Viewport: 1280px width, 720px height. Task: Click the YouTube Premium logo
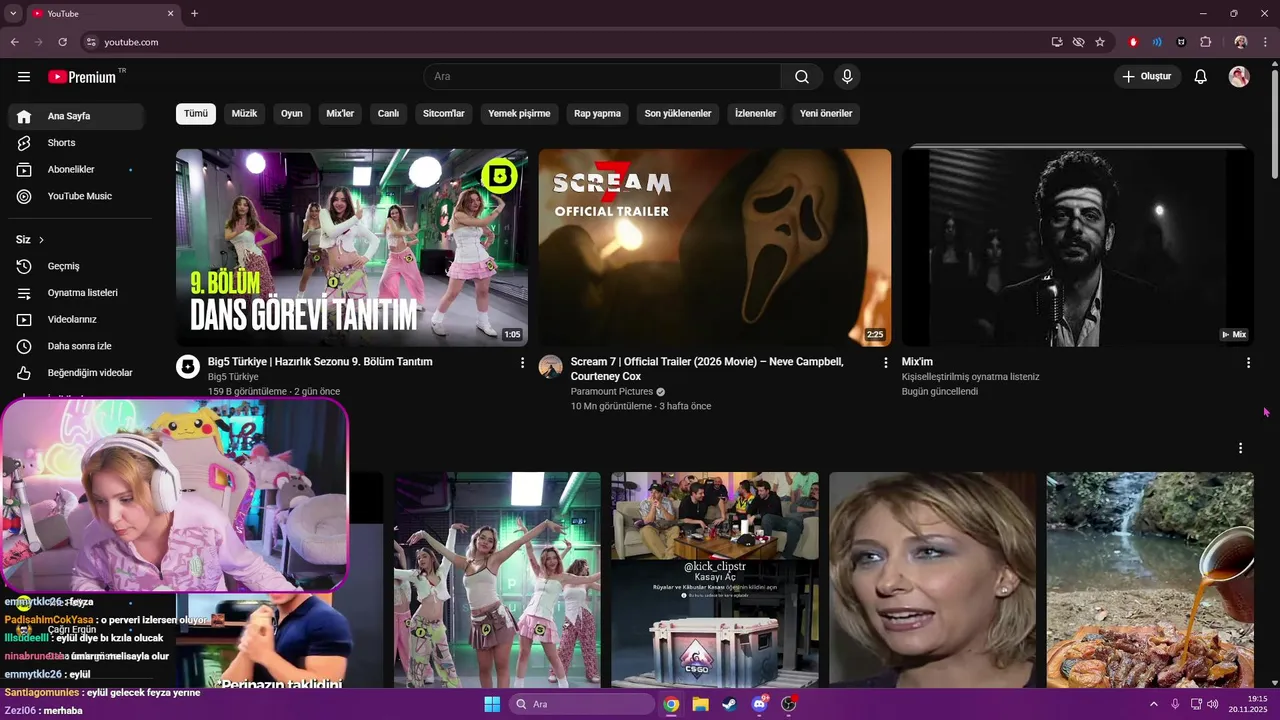point(82,77)
